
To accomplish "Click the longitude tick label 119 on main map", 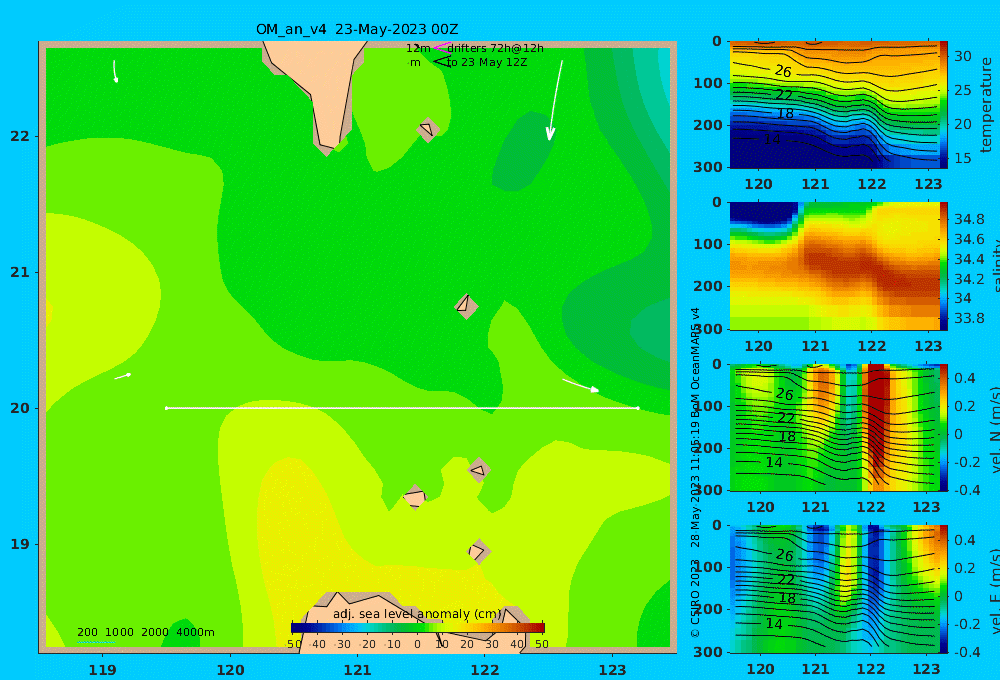I will tap(103, 670).
